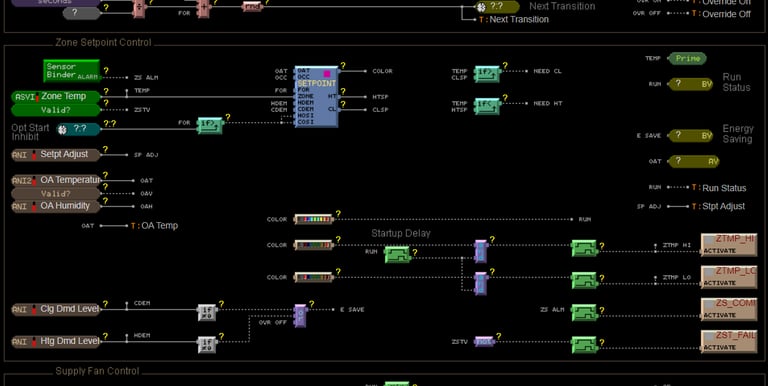Viewport: 768px width, 386px height.
Task: Select the brown Valid? block under OA Temperature
Action: click(x=56, y=193)
